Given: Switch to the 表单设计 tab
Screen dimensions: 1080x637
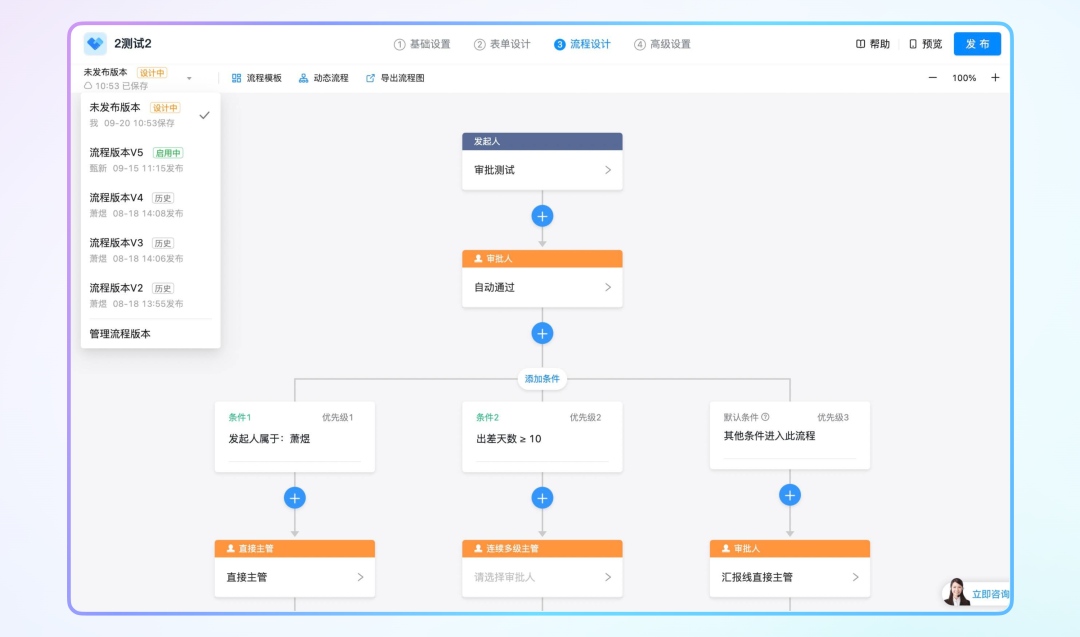Looking at the screenshot, I should tap(502, 44).
